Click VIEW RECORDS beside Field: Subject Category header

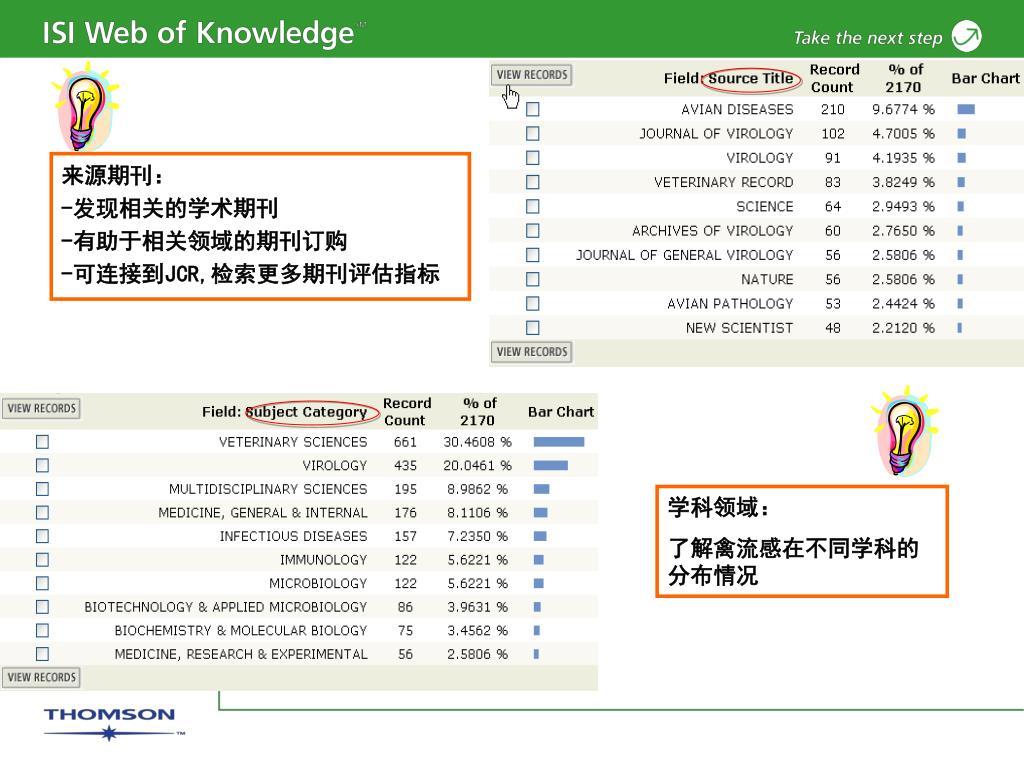pyautogui.click(x=41, y=408)
